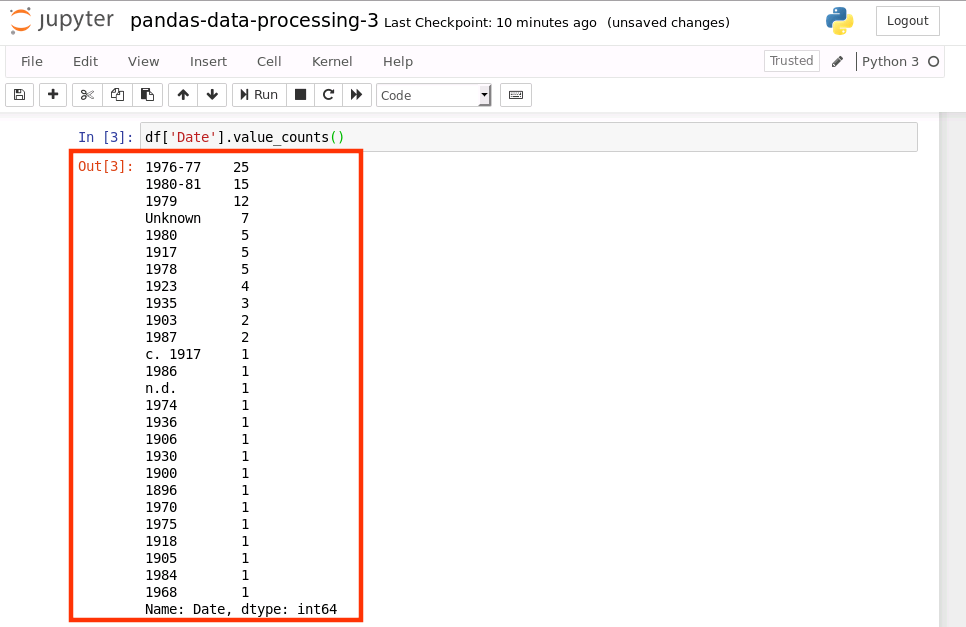Click the Jupyter logo
Viewport: 966px width, 627px height.
pos(62,20)
